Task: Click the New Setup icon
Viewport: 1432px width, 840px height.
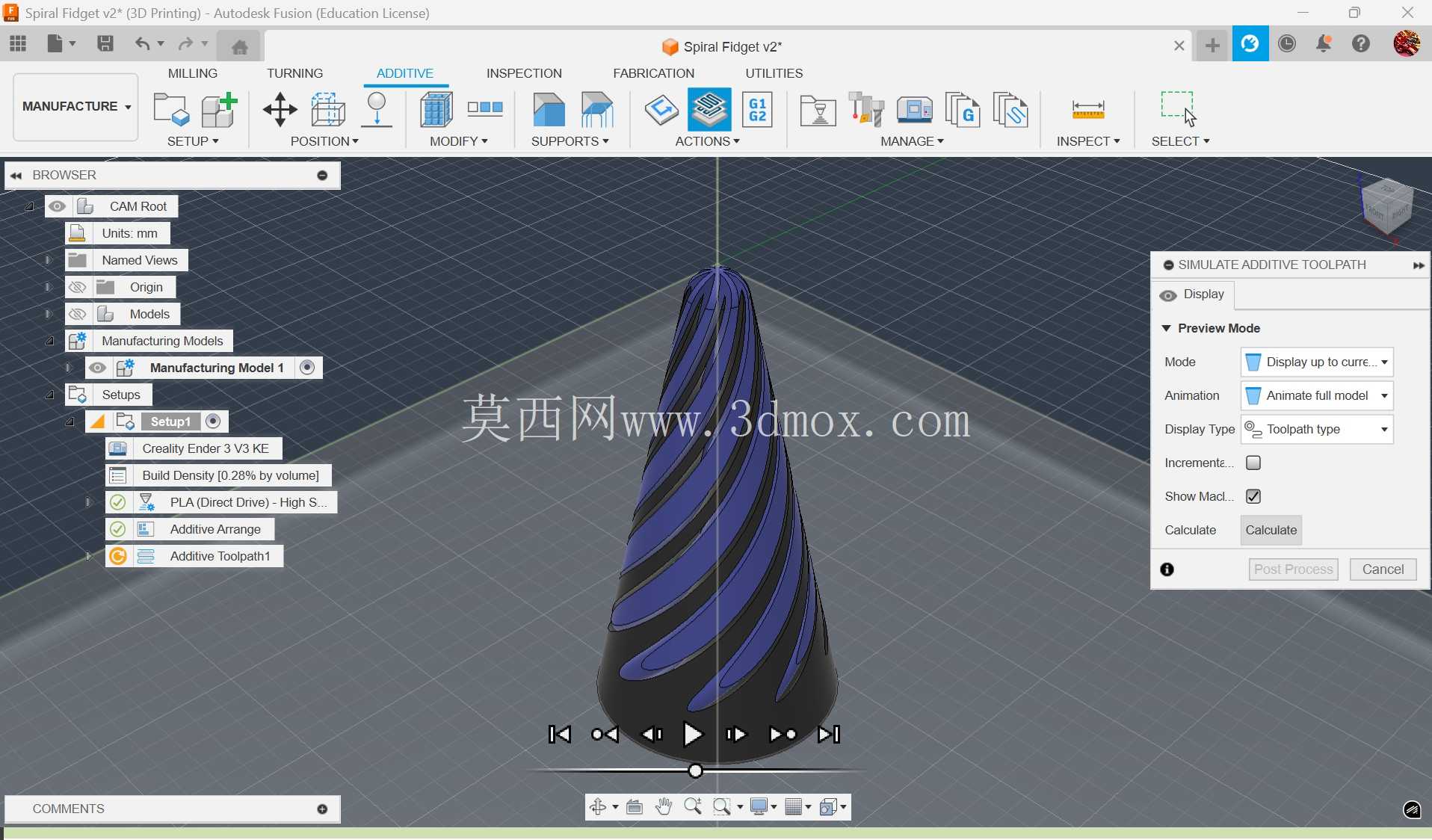Action: [171, 109]
